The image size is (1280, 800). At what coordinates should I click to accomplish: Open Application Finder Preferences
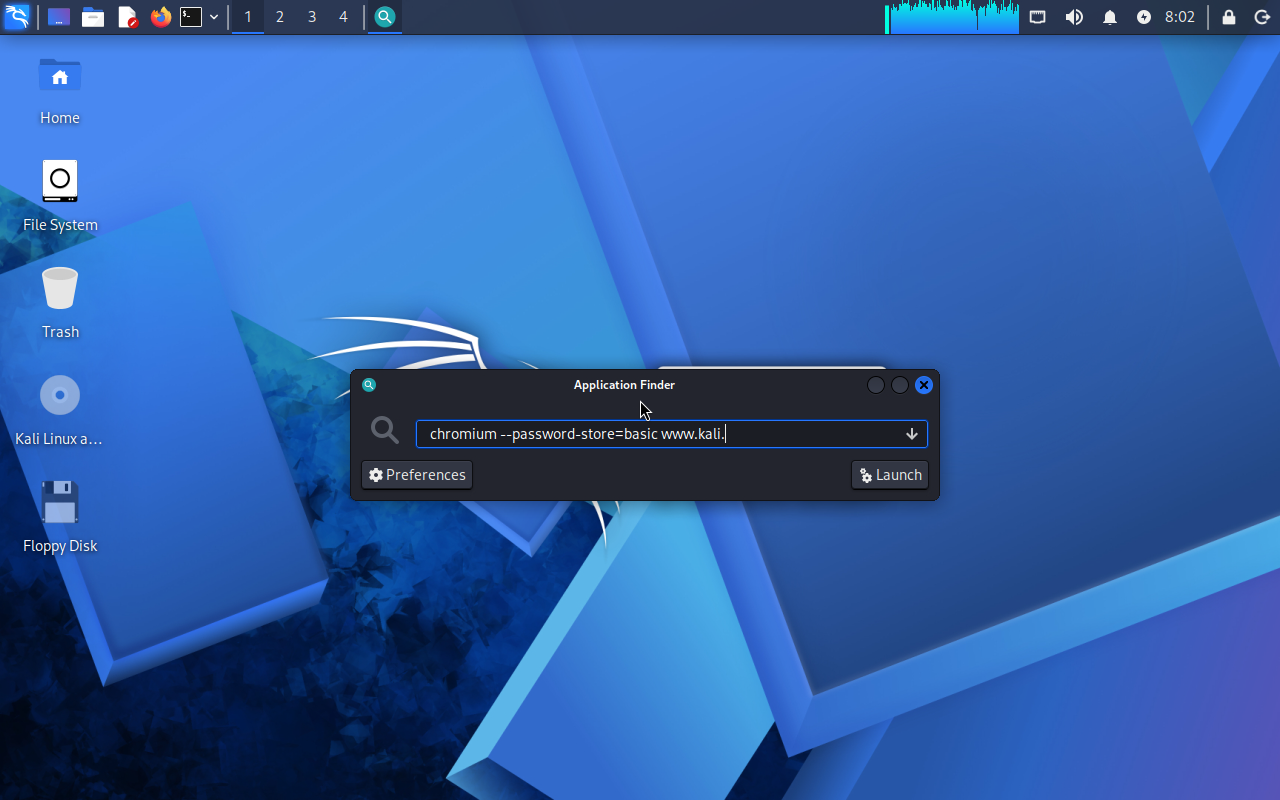417,475
